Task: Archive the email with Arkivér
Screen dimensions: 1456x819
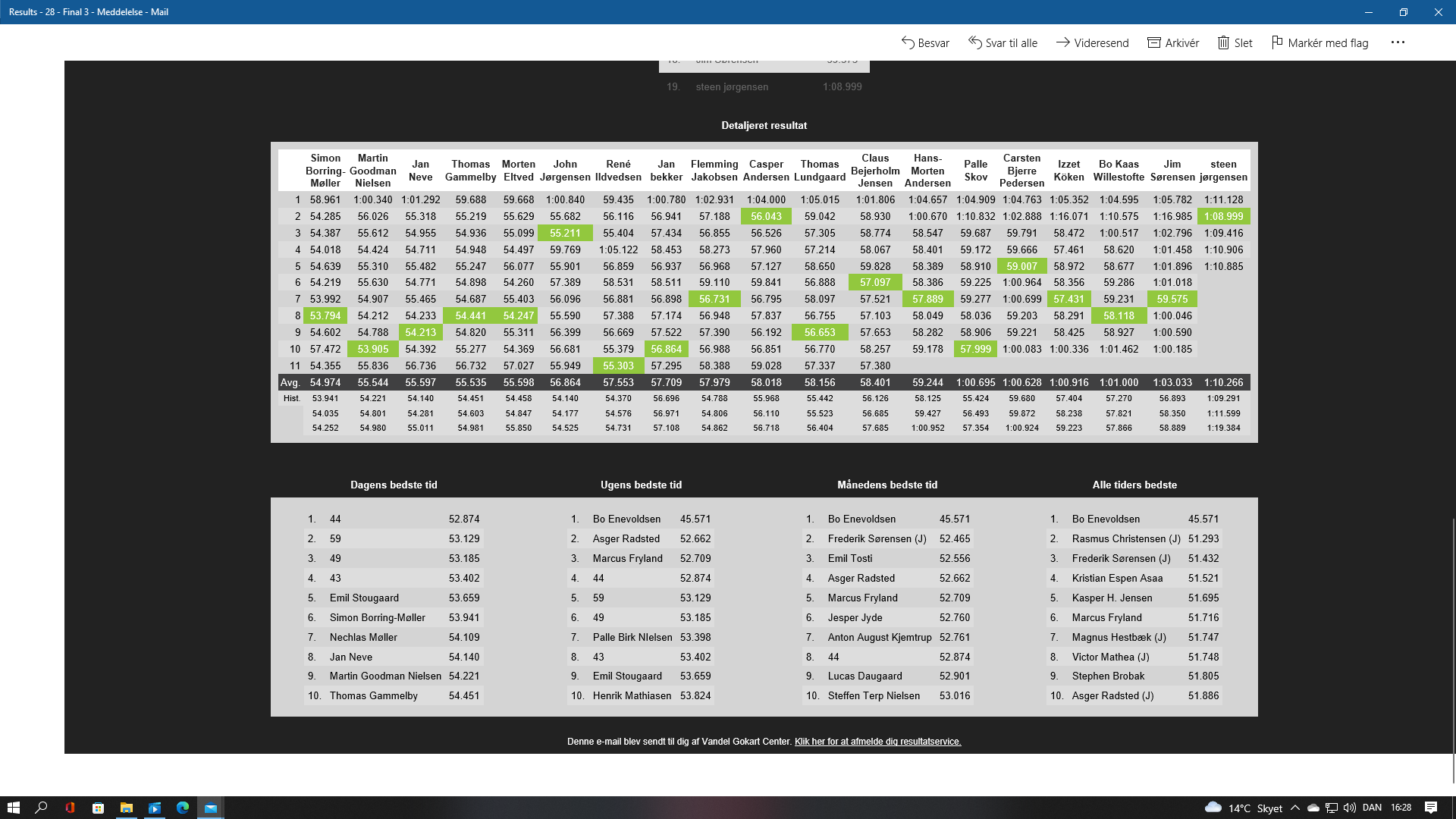Action: point(1173,43)
